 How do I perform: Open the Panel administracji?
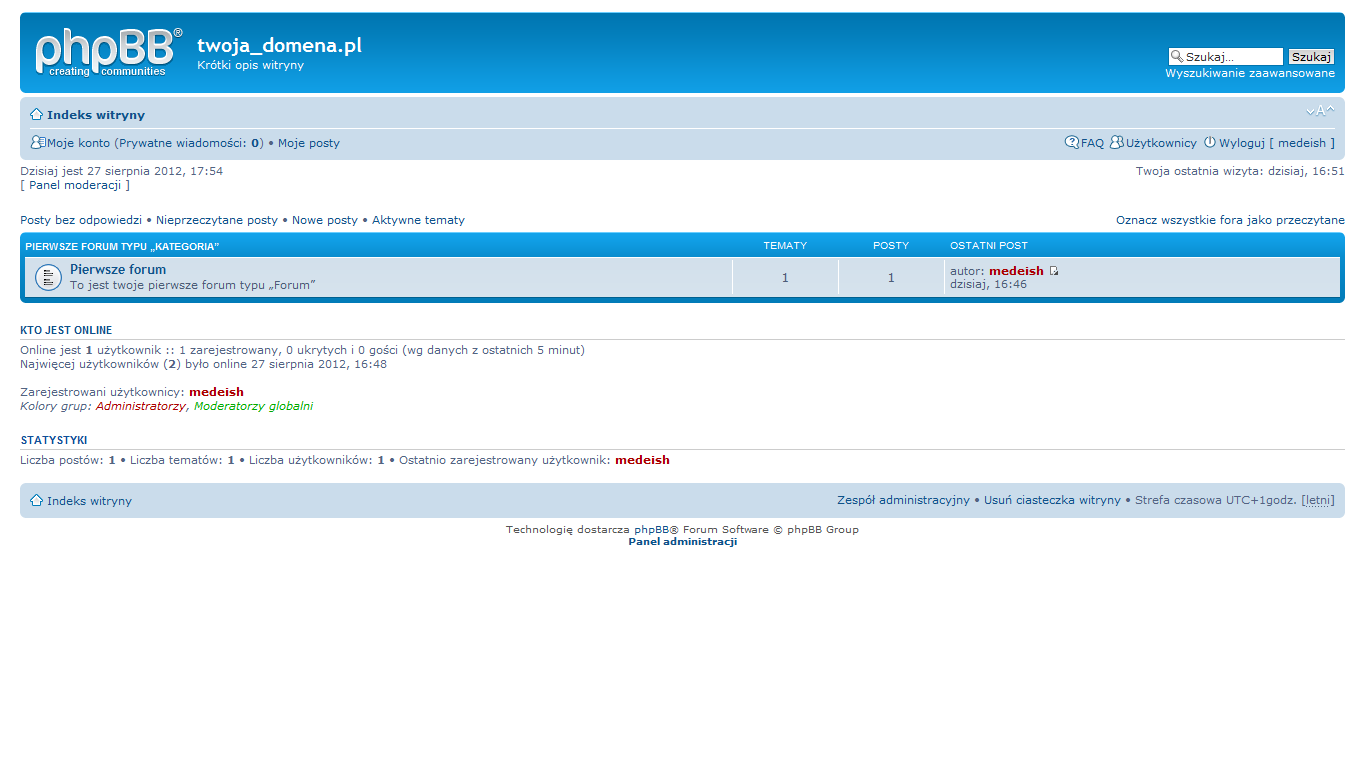tap(681, 541)
